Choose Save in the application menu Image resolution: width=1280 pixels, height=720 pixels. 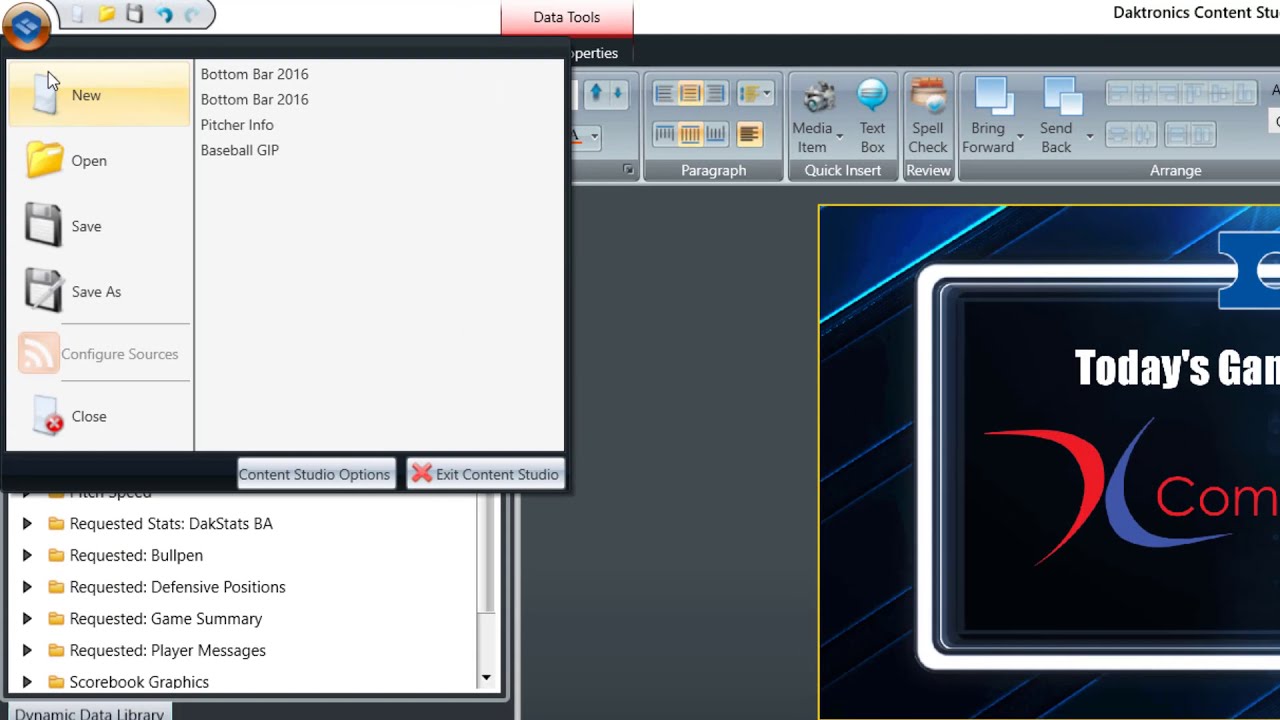click(x=99, y=226)
